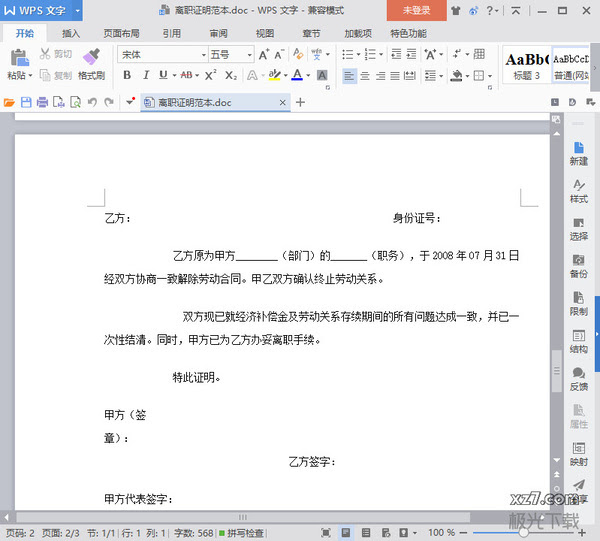
Task: Align text left
Action: coord(349,76)
